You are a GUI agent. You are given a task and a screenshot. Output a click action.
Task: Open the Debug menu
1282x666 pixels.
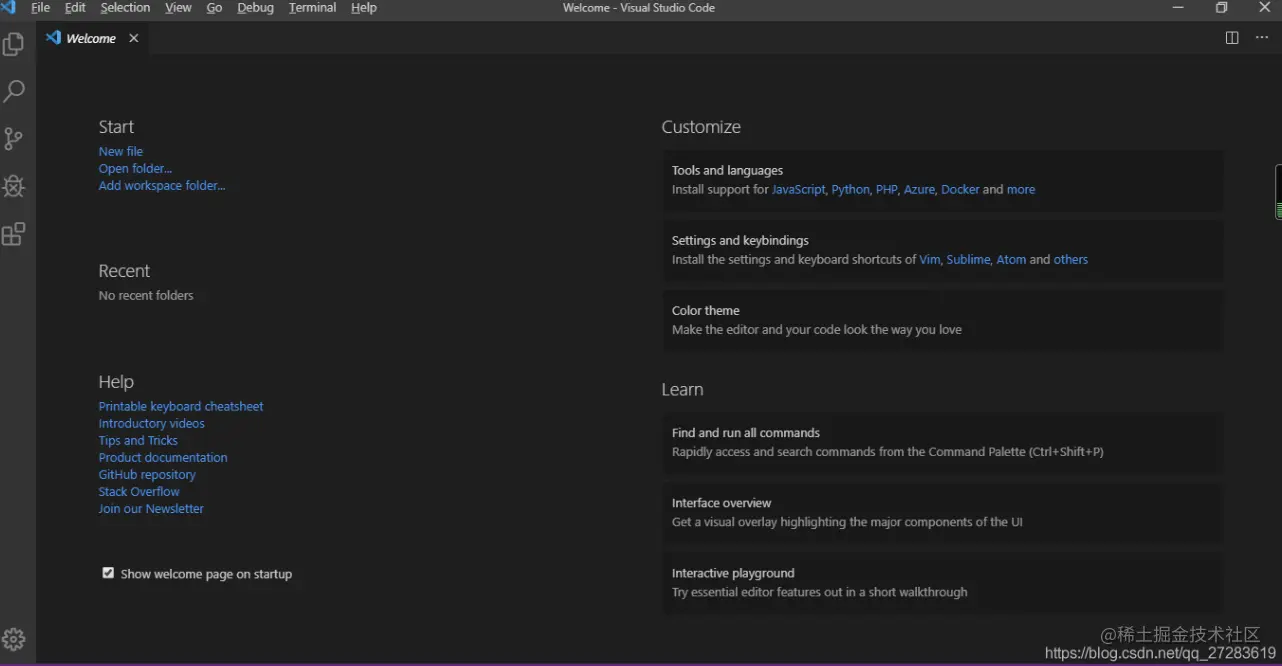point(255,8)
